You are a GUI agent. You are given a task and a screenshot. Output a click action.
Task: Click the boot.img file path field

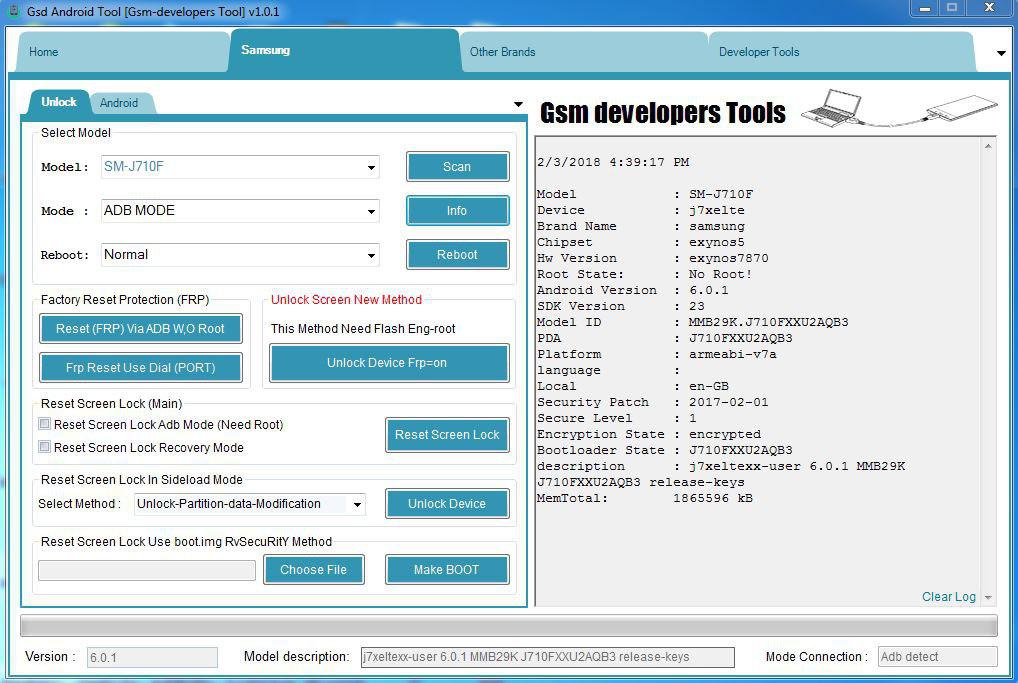147,570
